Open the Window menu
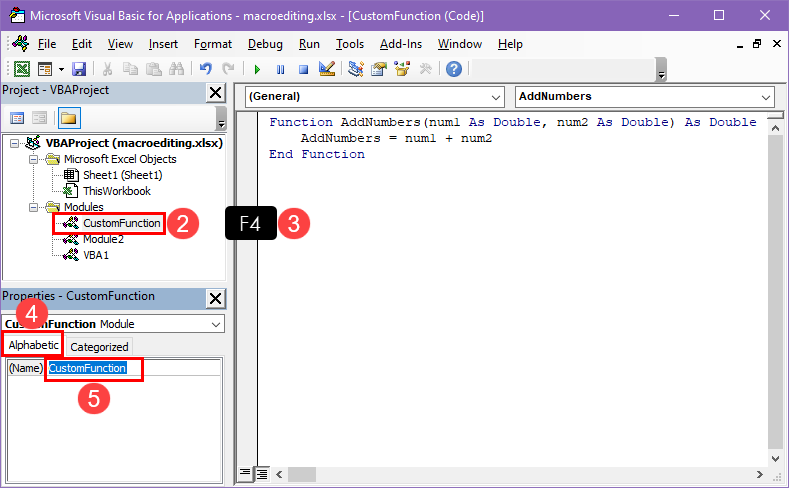The image size is (789, 488). (459, 44)
